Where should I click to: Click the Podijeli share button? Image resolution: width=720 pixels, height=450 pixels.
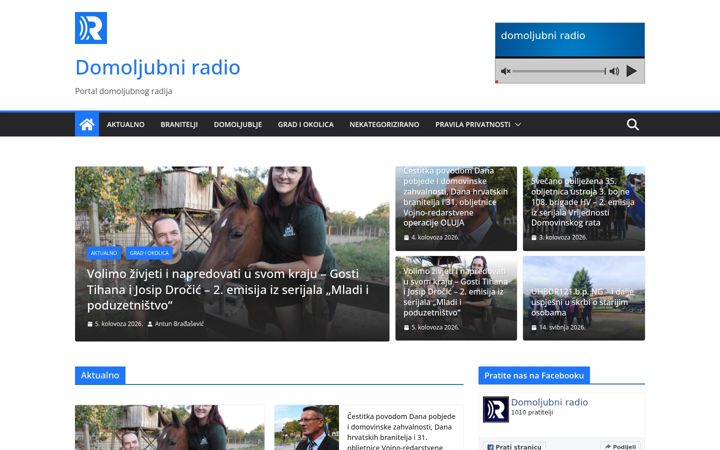point(620,447)
